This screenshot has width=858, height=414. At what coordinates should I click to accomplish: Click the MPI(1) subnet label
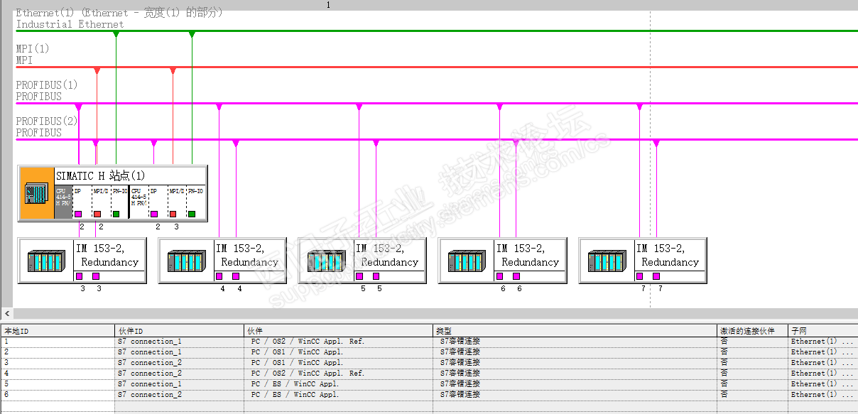pos(32,54)
